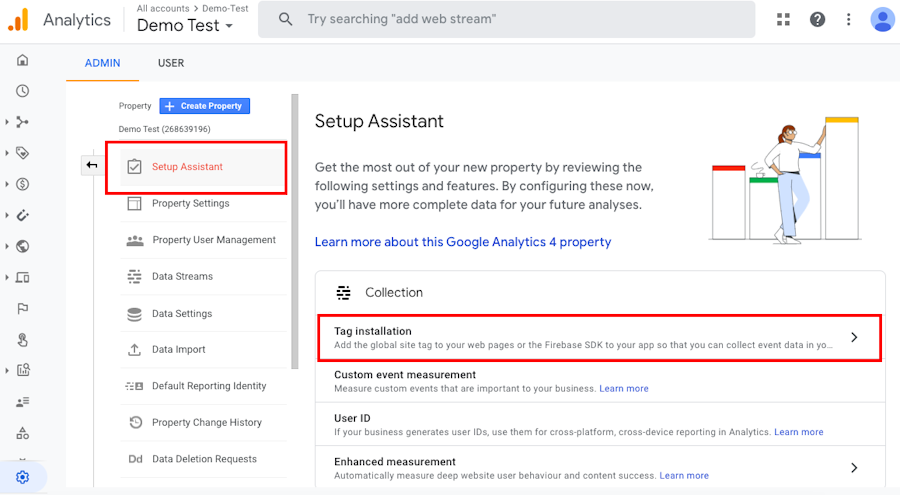
Task: Open the Realtime clock icon in sidebar
Action: tap(22, 91)
